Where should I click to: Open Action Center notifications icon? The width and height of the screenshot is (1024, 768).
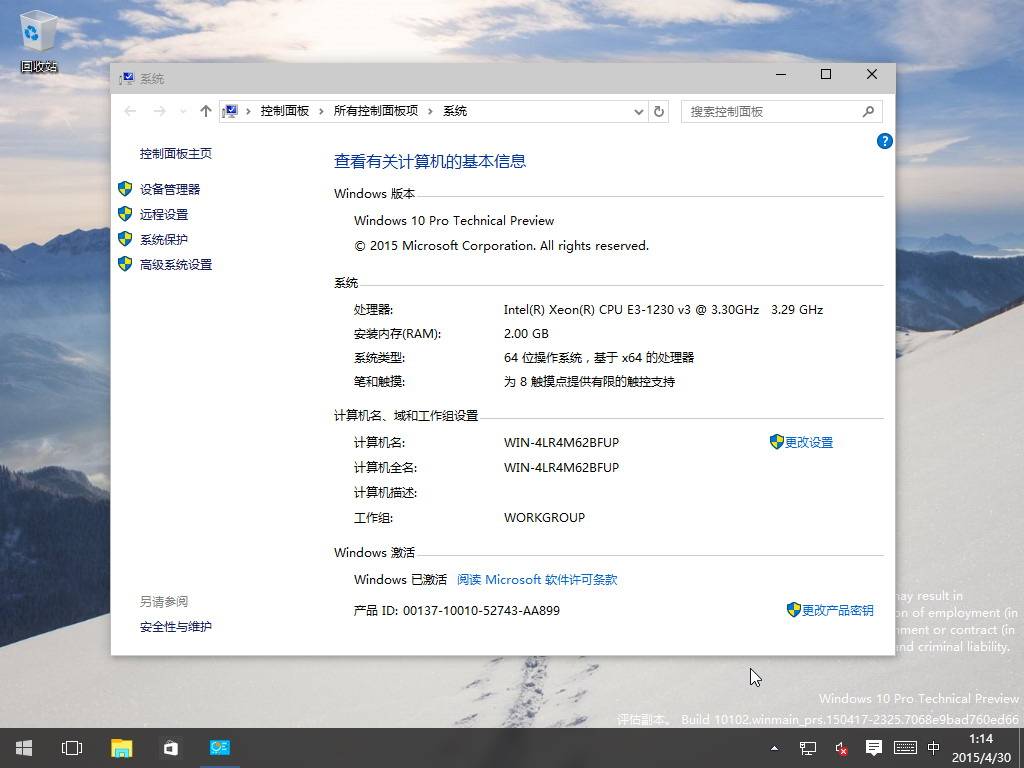[873, 748]
